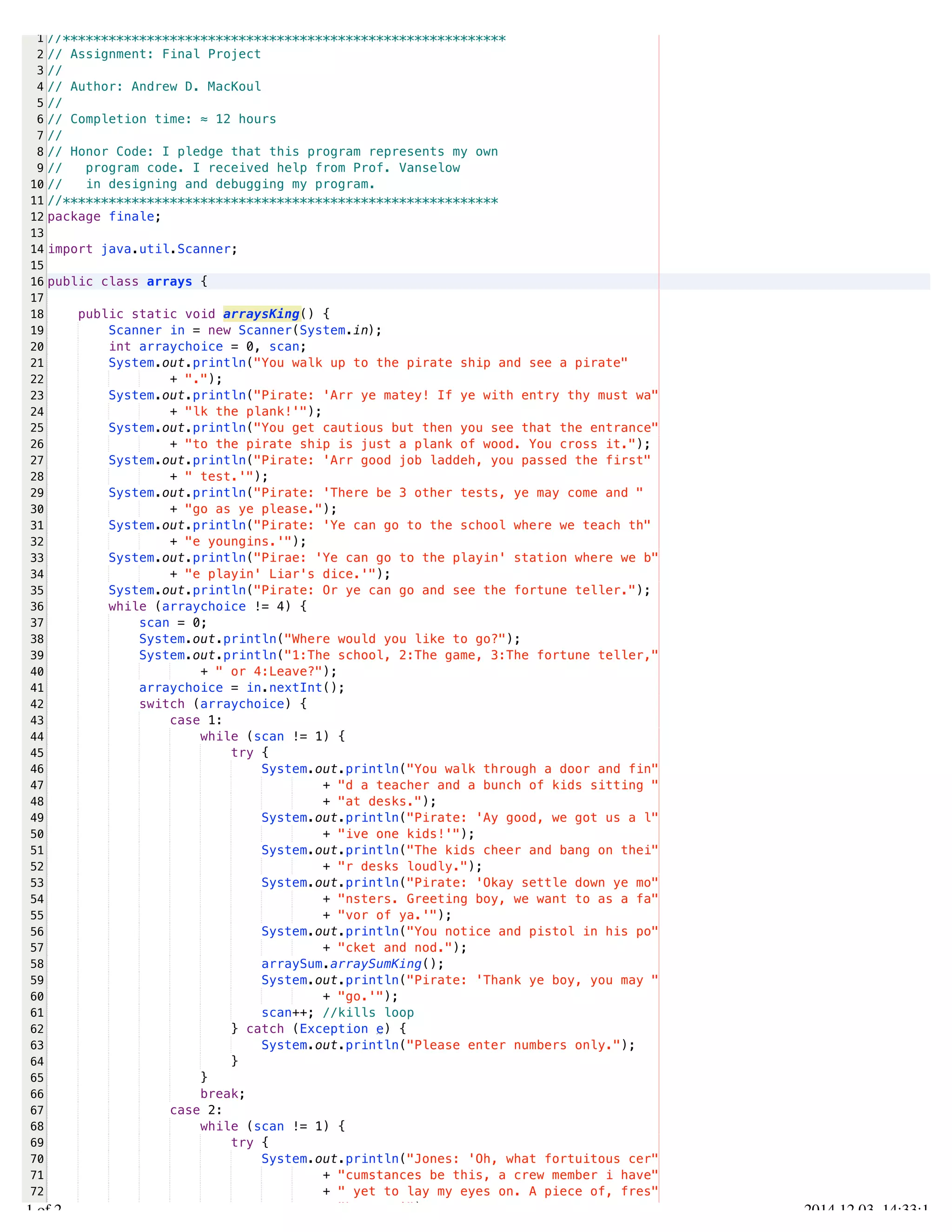This screenshot has height=1232, width=952.
Task: Click the 'lk the plank!' string line
Action: tap(245, 412)
